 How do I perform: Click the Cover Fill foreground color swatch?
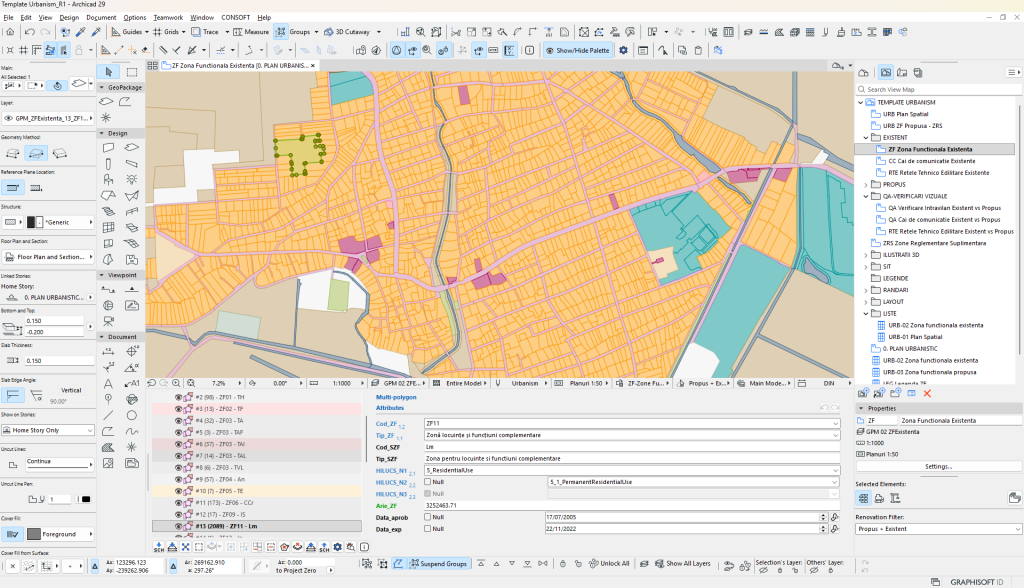click(34, 534)
